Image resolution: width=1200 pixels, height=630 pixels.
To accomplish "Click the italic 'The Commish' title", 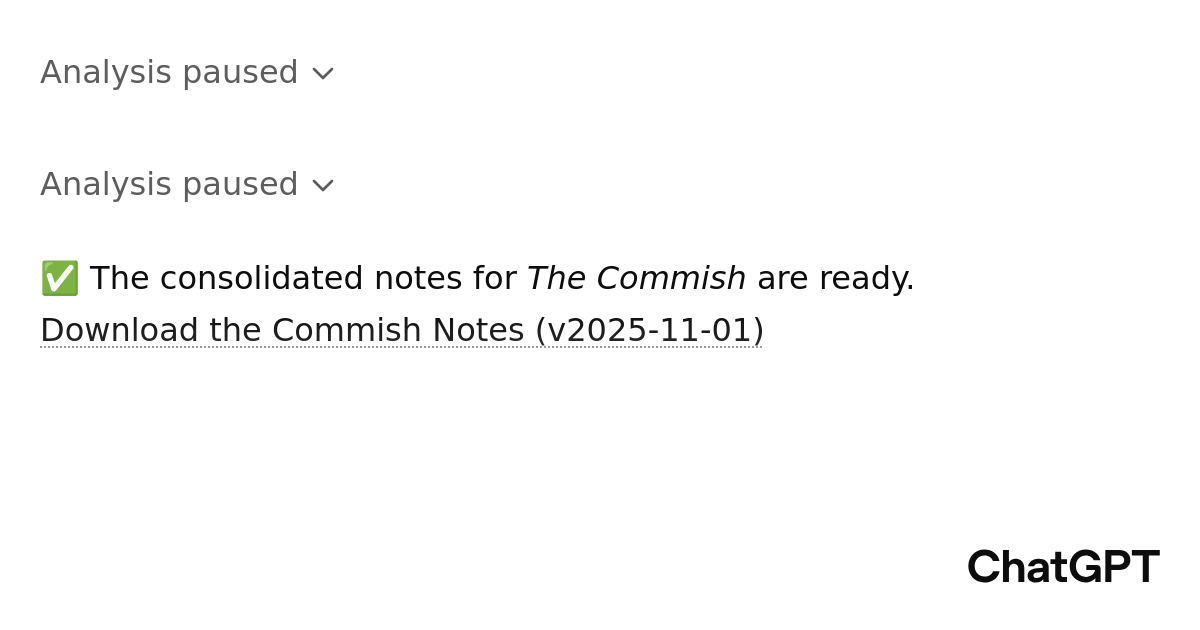I will click(636, 279).
